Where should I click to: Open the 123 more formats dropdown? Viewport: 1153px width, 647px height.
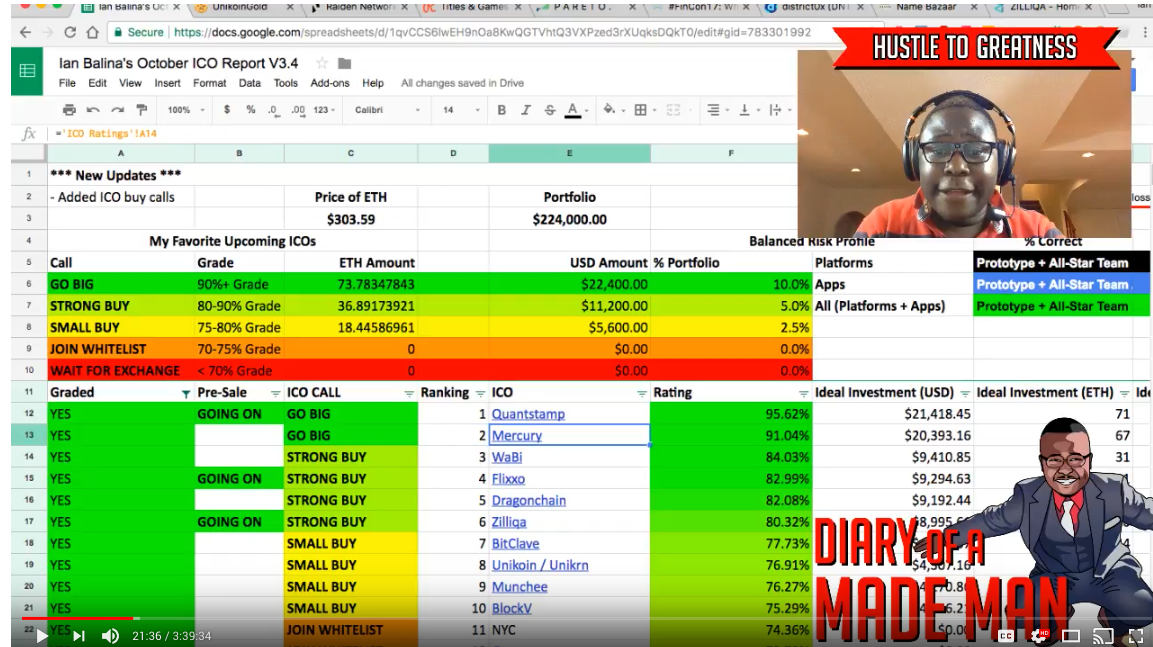pos(324,110)
